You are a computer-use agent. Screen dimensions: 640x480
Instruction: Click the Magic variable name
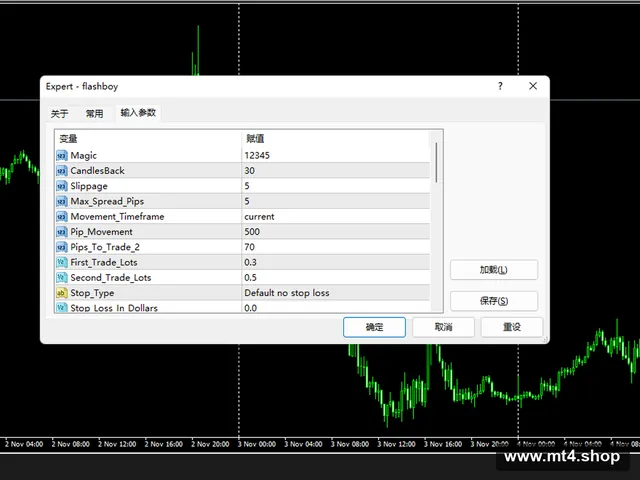pyautogui.click(x=84, y=156)
